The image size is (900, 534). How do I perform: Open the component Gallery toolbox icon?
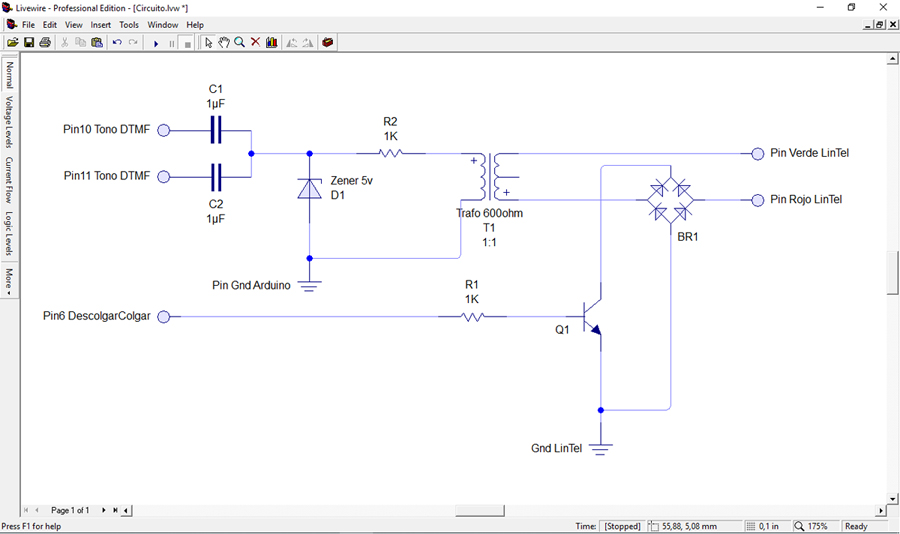(328, 42)
